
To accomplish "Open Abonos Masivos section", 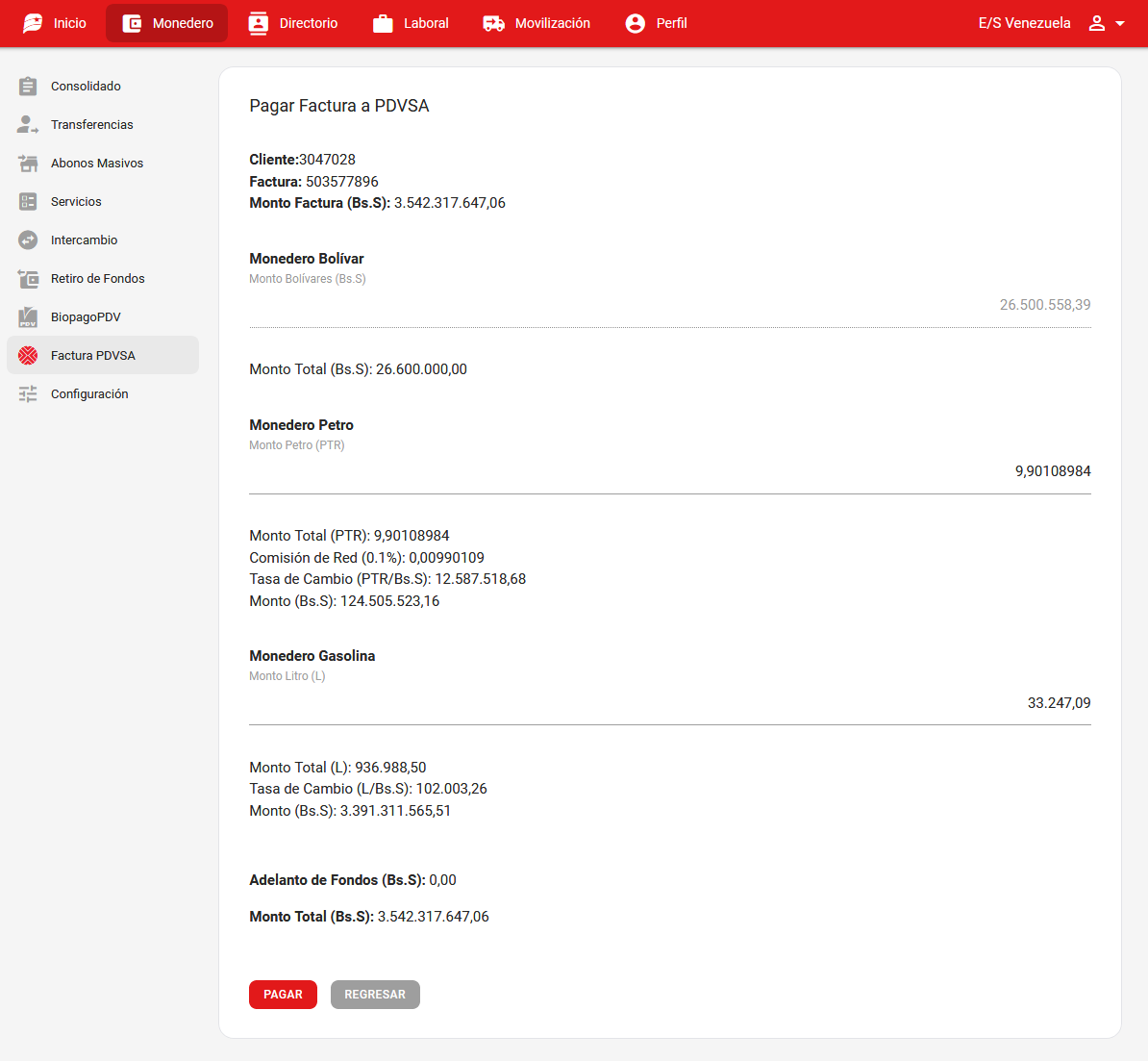I will pyautogui.click(x=103, y=164).
